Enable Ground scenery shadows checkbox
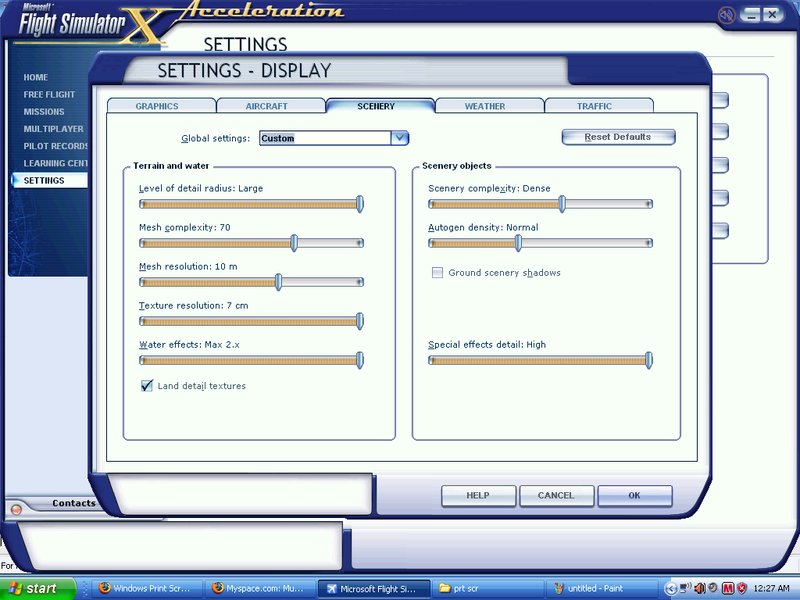This screenshot has height=600, width=800. (437, 272)
